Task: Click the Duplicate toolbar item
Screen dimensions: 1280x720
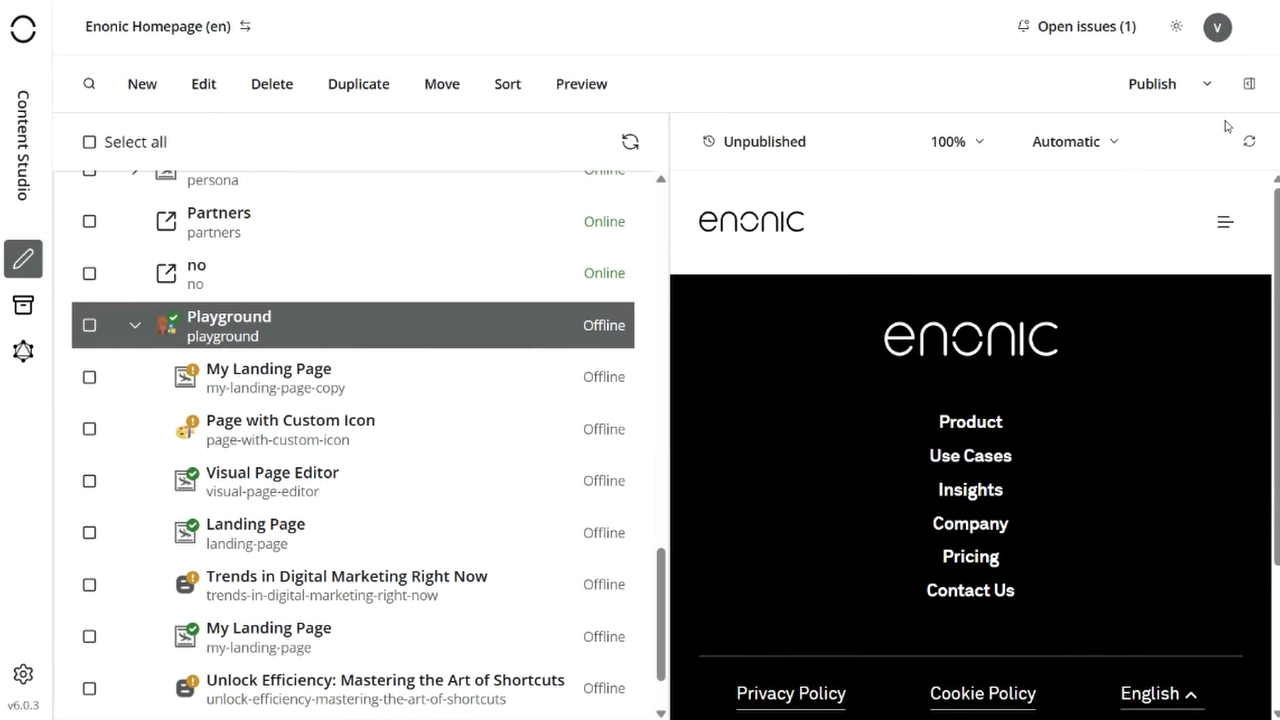Action: 359,84
